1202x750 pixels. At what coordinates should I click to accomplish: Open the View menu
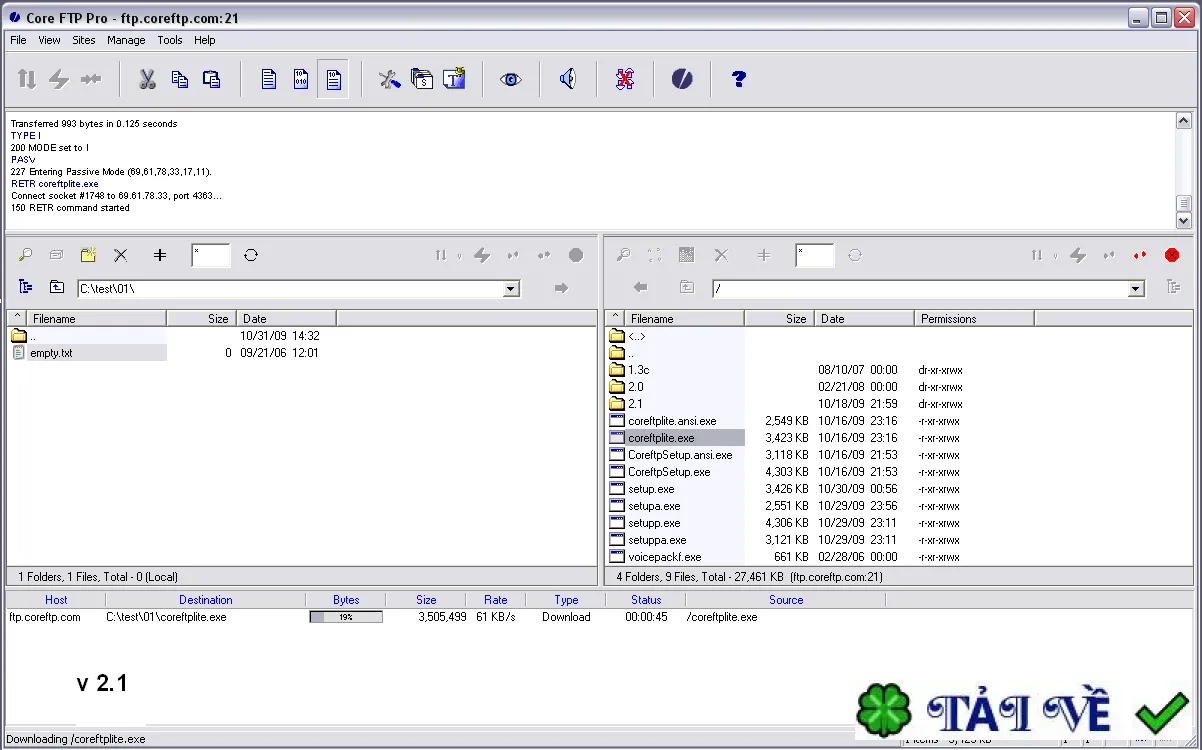[x=49, y=40]
